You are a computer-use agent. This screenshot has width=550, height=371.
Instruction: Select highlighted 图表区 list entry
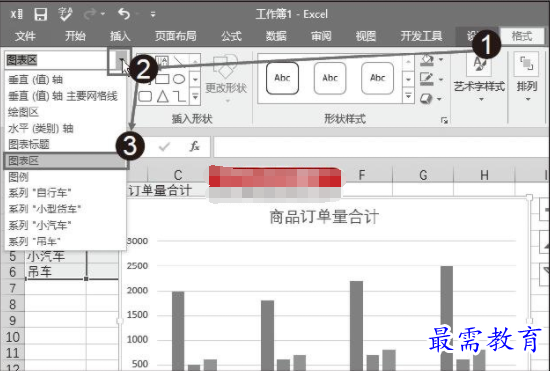pyautogui.click(x=65, y=161)
